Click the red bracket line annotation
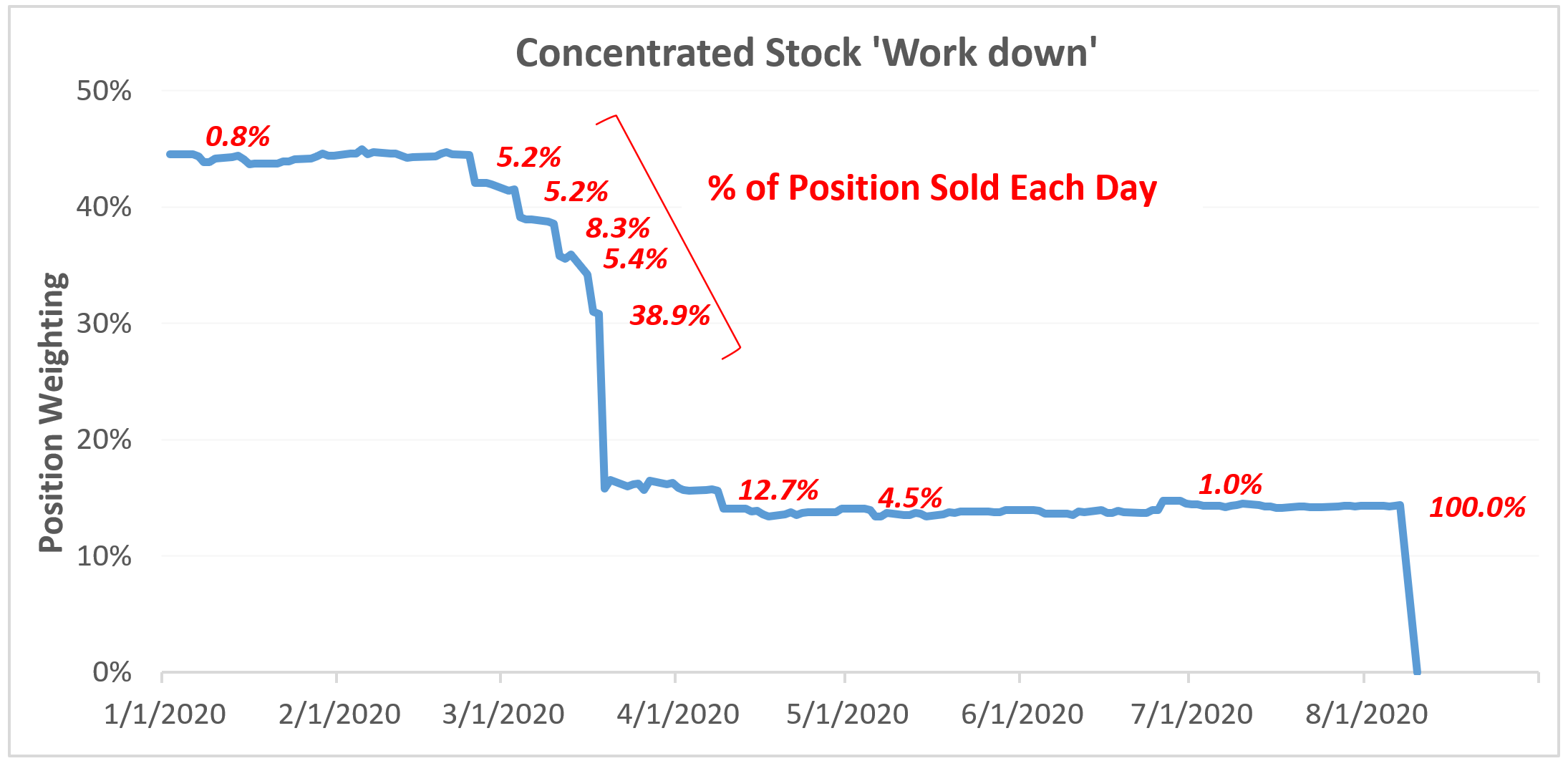Screen dimensions: 1568x766 tap(677, 231)
